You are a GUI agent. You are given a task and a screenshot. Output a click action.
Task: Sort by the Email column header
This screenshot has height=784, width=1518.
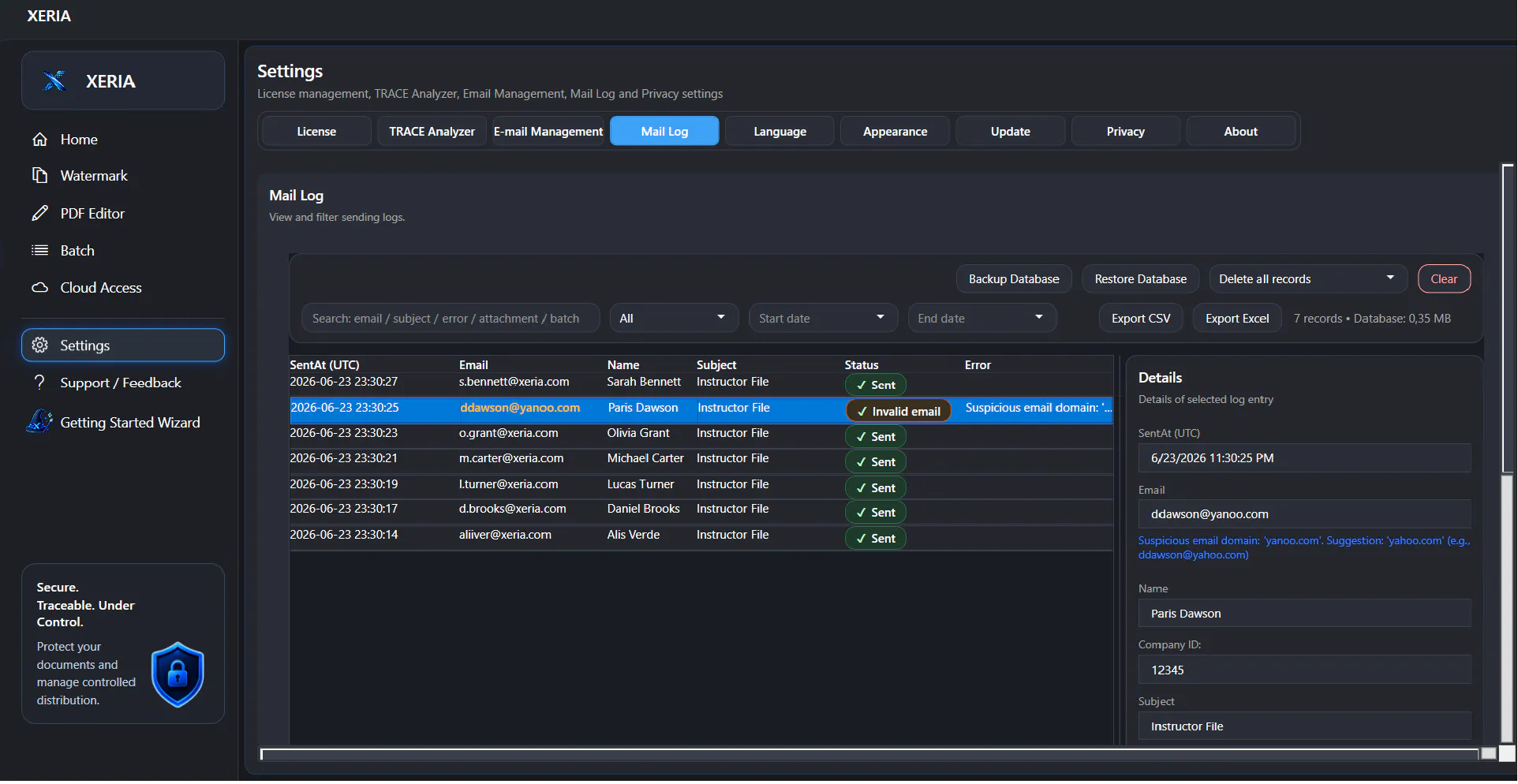473,364
